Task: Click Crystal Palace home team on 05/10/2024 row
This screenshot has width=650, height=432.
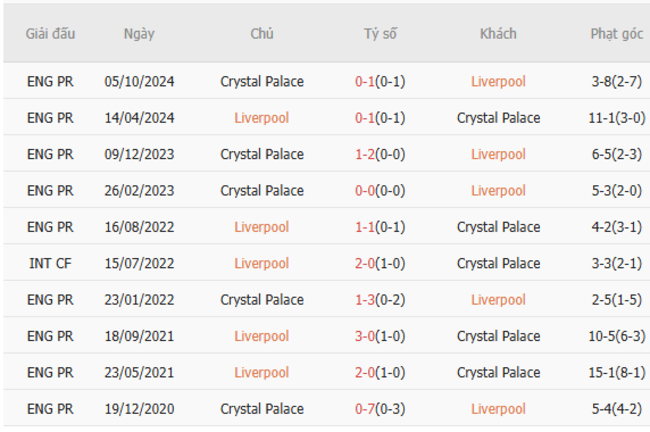Action: [262, 82]
